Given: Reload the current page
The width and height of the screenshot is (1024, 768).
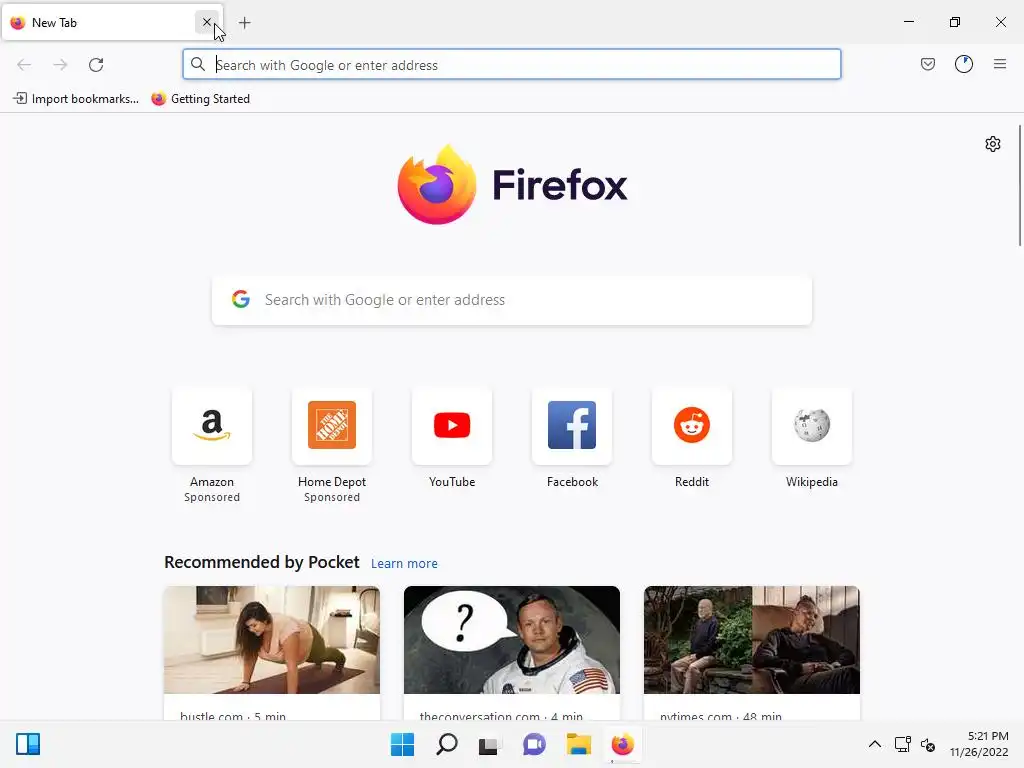Looking at the screenshot, I should [x=96, y=65].
